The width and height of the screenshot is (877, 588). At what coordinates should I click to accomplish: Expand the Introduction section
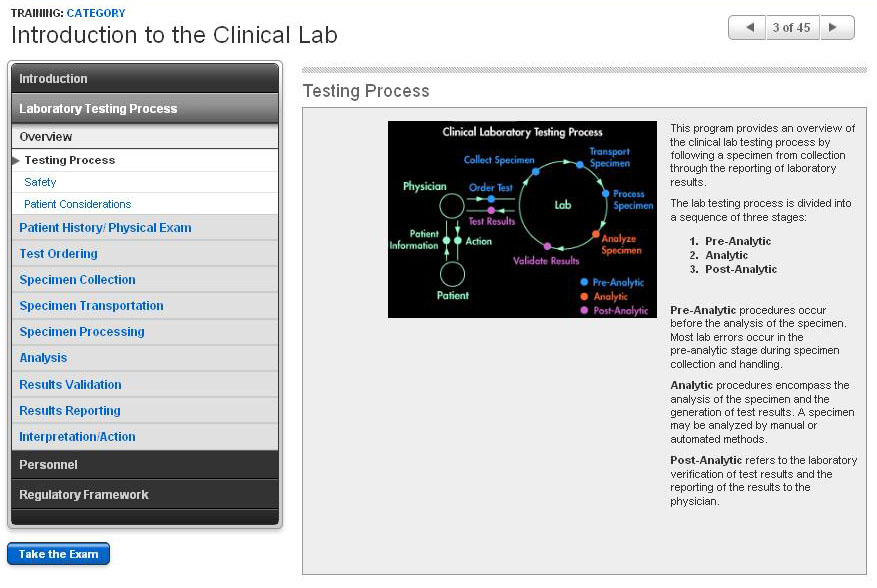[145, 79]
